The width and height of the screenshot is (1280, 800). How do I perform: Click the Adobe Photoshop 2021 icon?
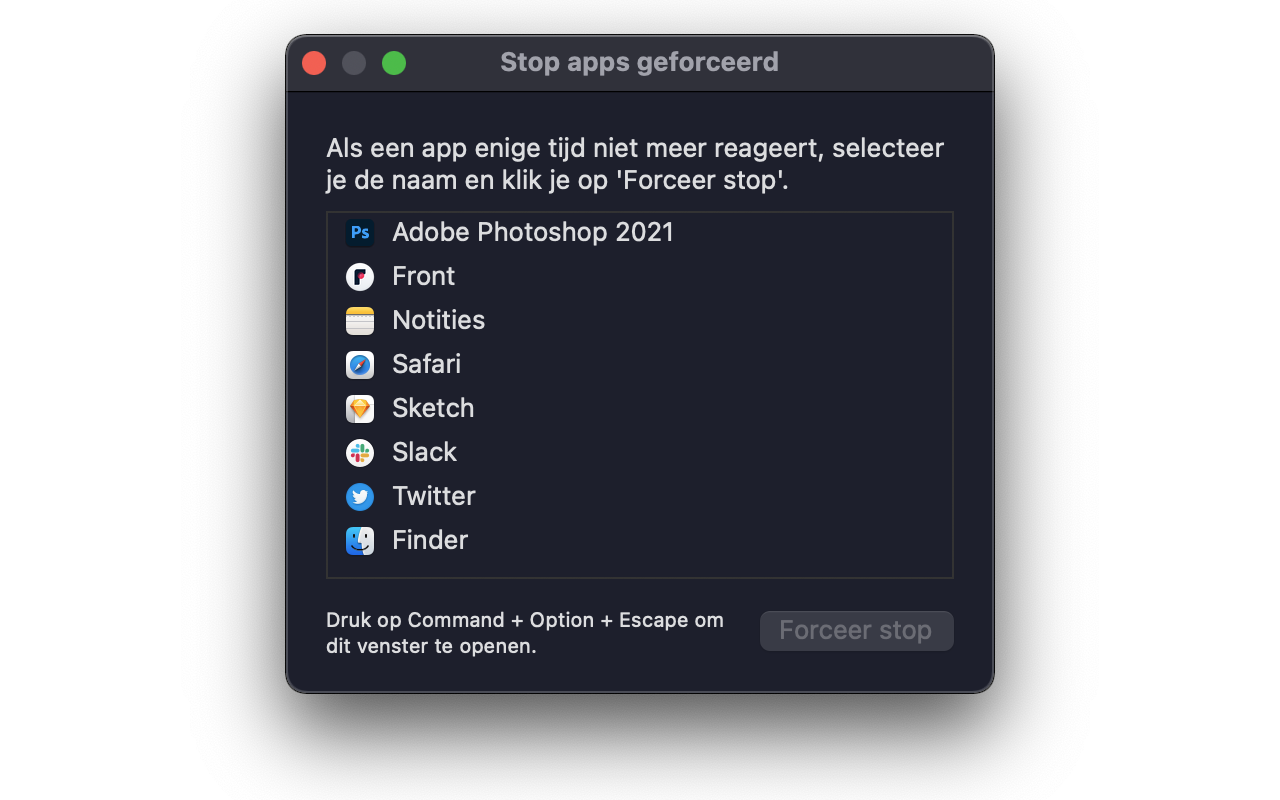360,233
